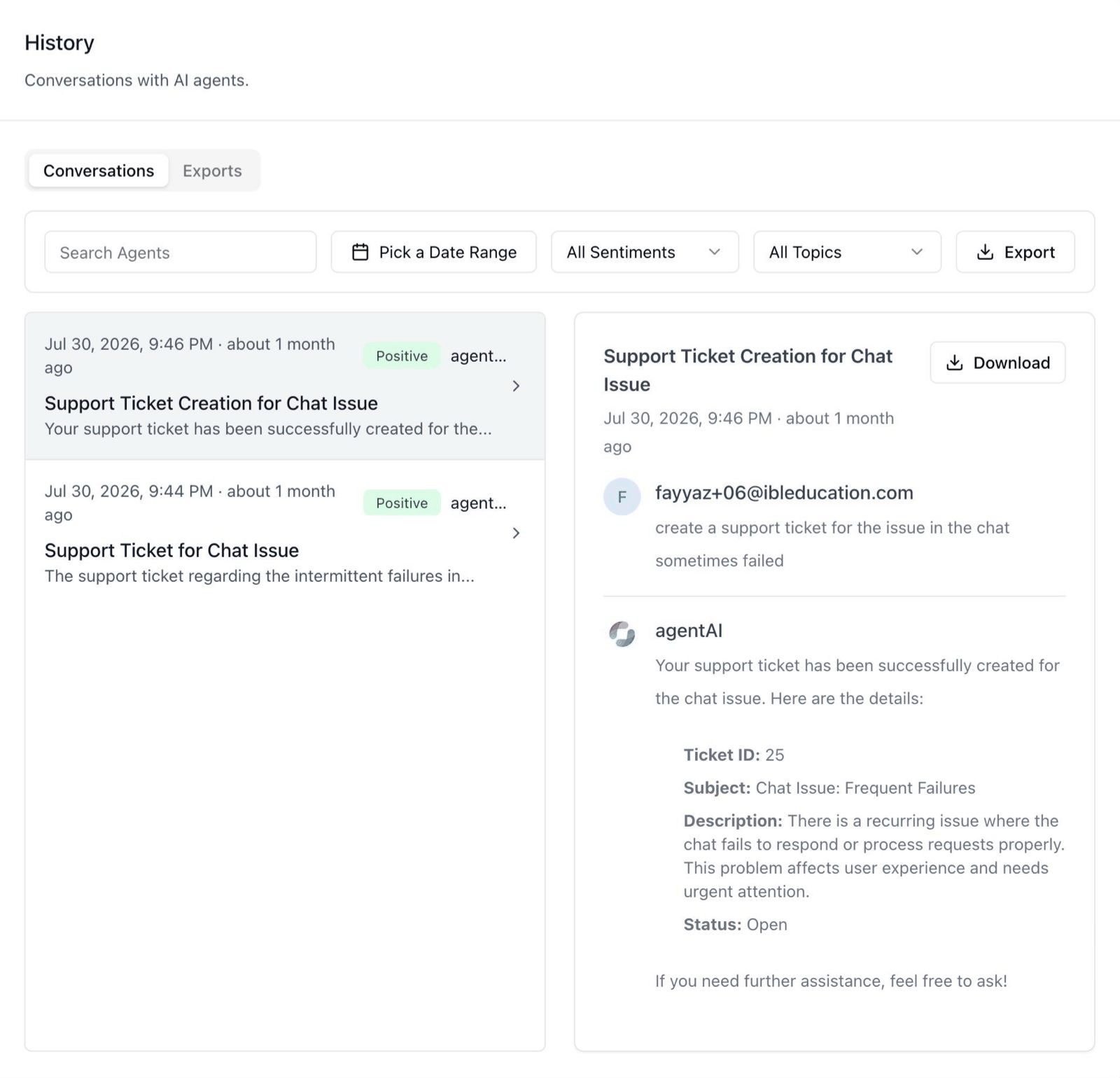This screenshot has width=1120, height=1078.
Task: Open the Pick a Date Range picker
Action: click(434, 252)
